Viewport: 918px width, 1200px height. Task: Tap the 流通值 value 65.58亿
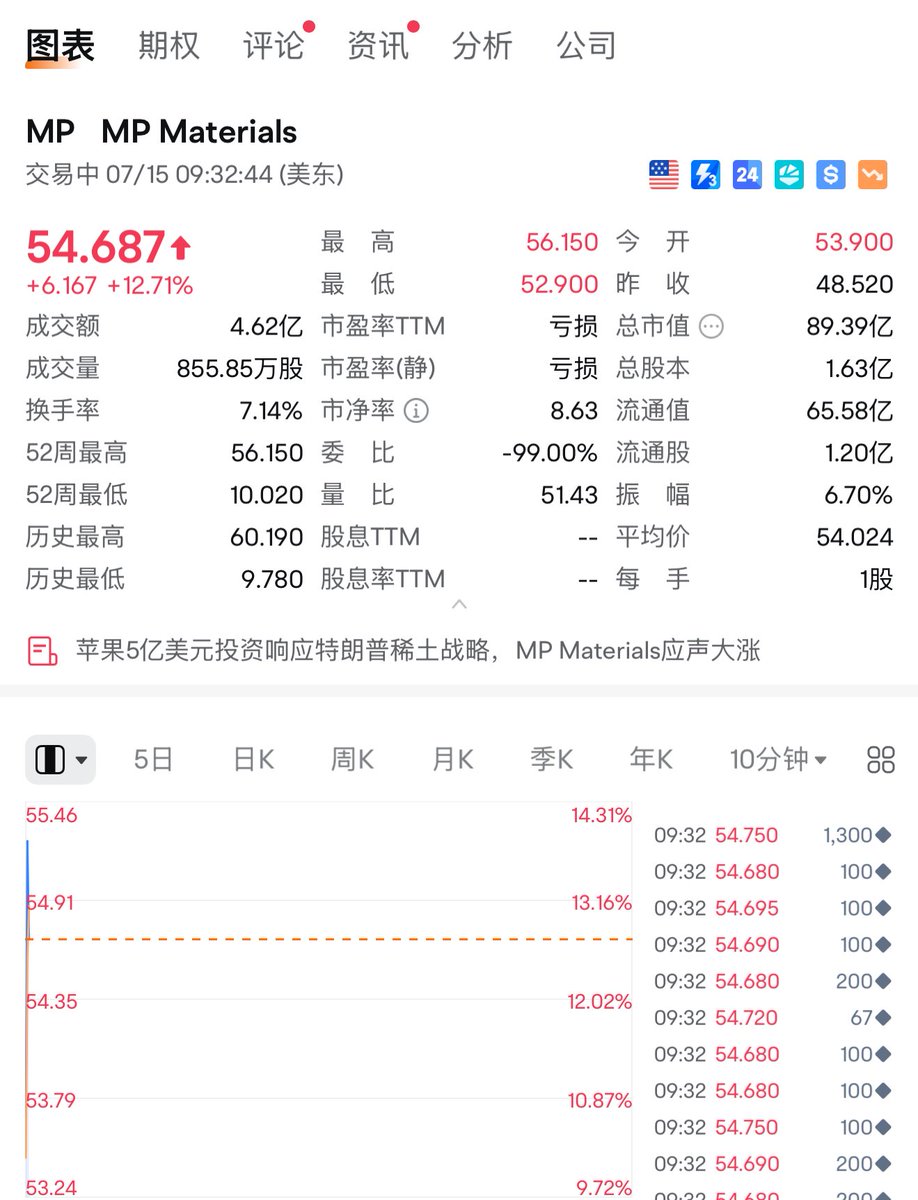tap(850, 410)
